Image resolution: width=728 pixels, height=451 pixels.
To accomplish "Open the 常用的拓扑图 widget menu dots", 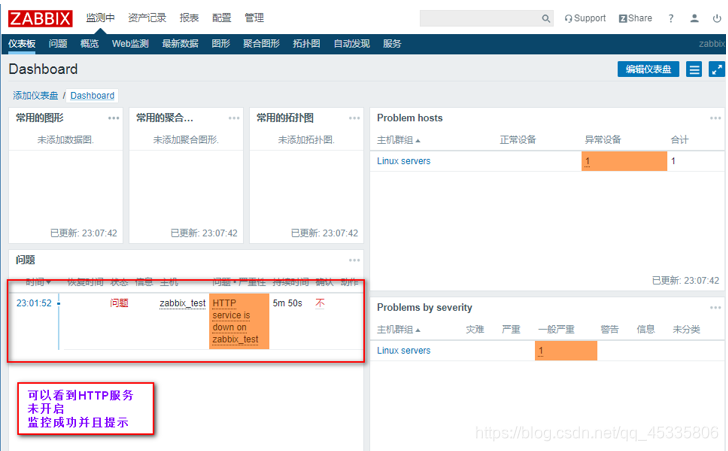I will point(354,118).
